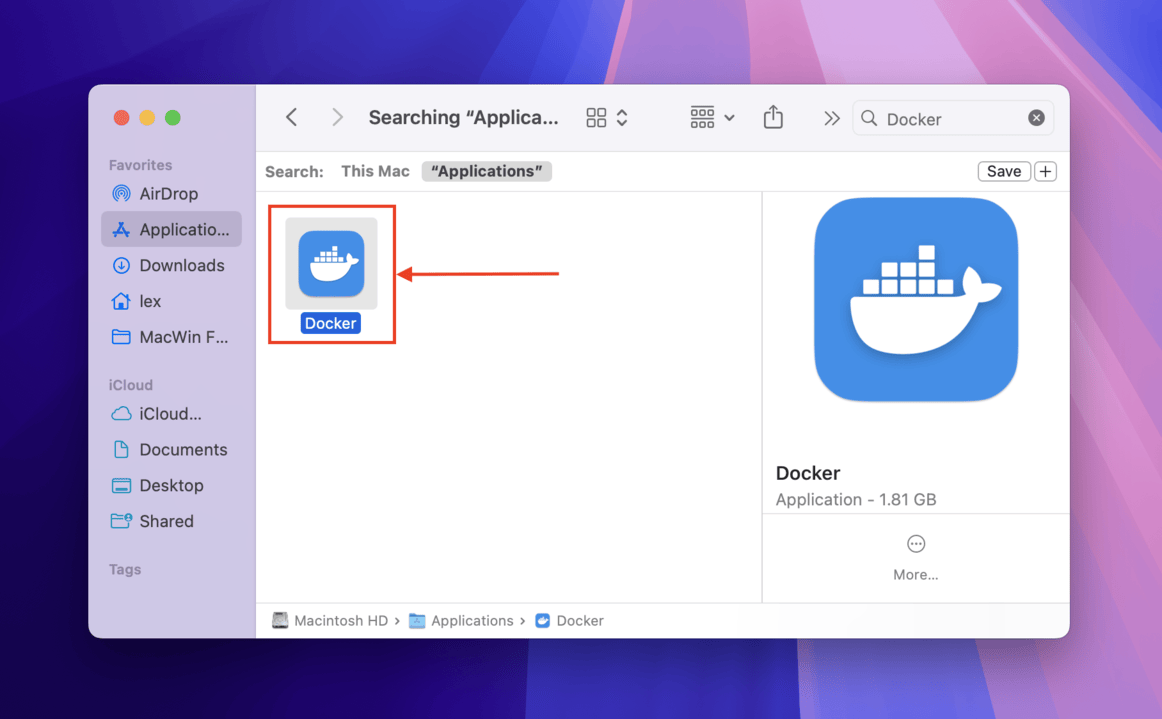Viewport: 1162px width, 719px height.
Task: Click the Documents page icon
Action: [x=121, y=449]
